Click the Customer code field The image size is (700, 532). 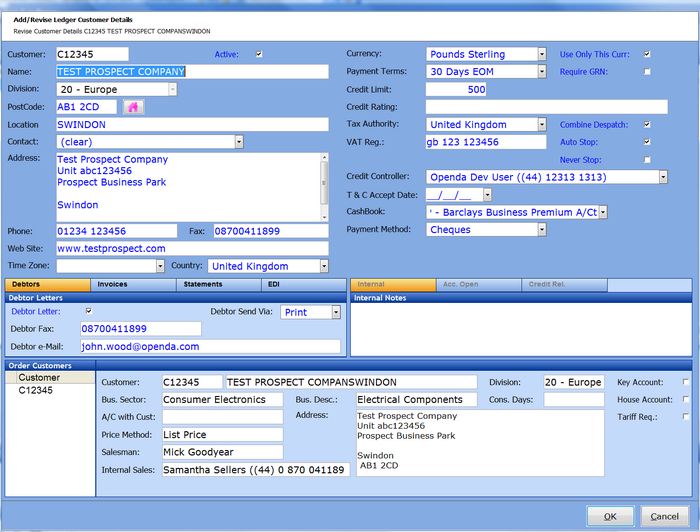(x=92, y=54)
